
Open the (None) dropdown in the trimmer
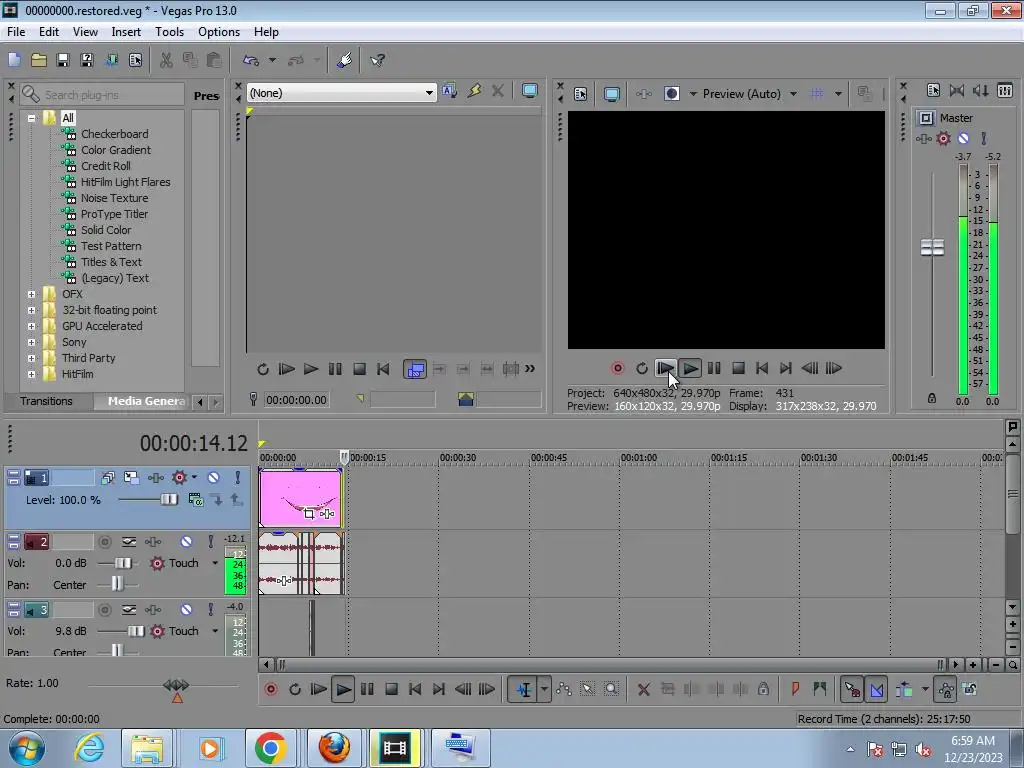click(429, 93)
